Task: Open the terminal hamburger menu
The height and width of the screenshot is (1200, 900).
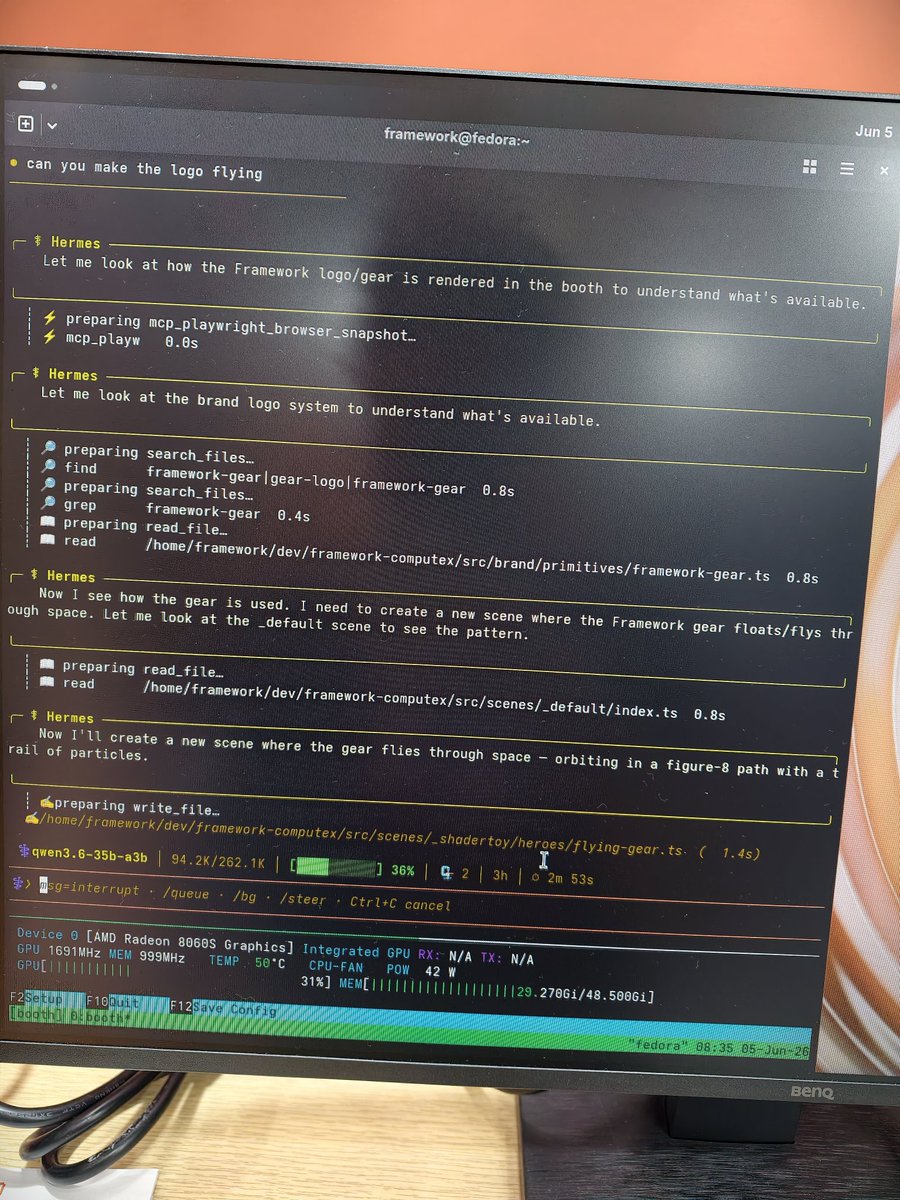Action: [847, 169]
